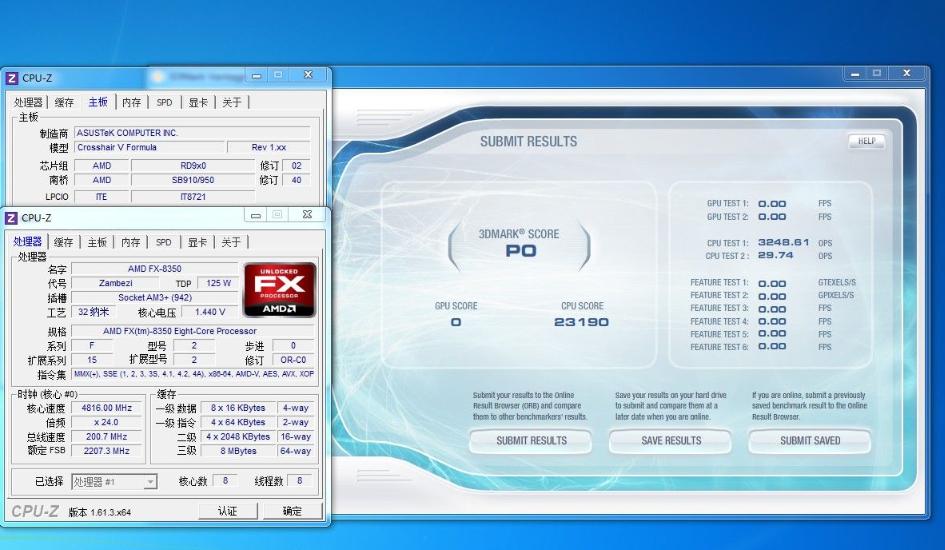Click the x 24.0 multiplier value
The width and height of the screenshot is (945, 550).
[x=107, y=422]
